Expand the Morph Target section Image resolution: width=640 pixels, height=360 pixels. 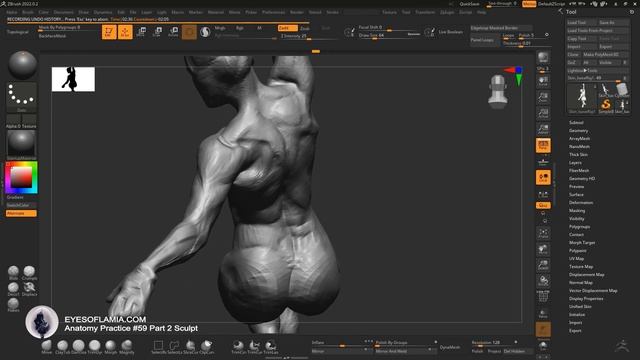pos(582,242)
